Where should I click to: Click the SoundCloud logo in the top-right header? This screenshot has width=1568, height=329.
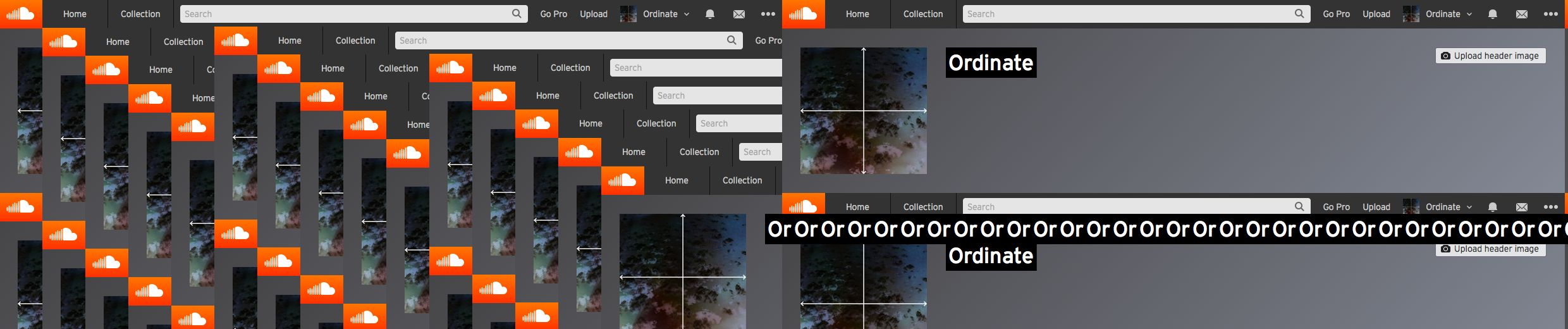click(804, 14)
